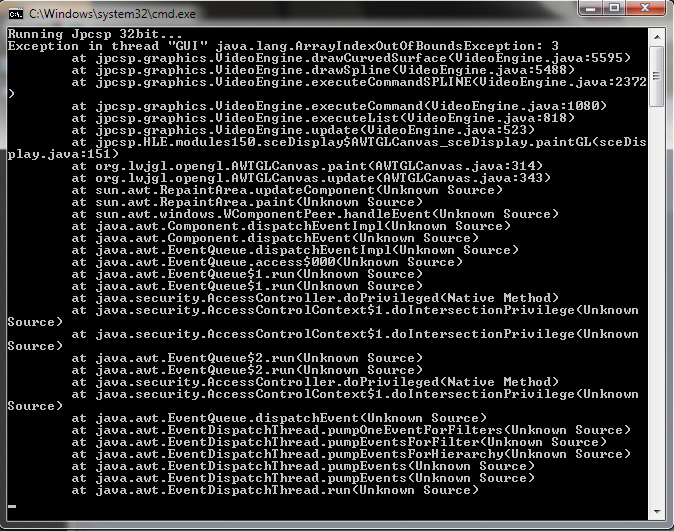This screenshot has height=531, width=674.
Task: Click the RepaintArea.updateComponent line
Action: pyautogui.click(x=287, y=190)
